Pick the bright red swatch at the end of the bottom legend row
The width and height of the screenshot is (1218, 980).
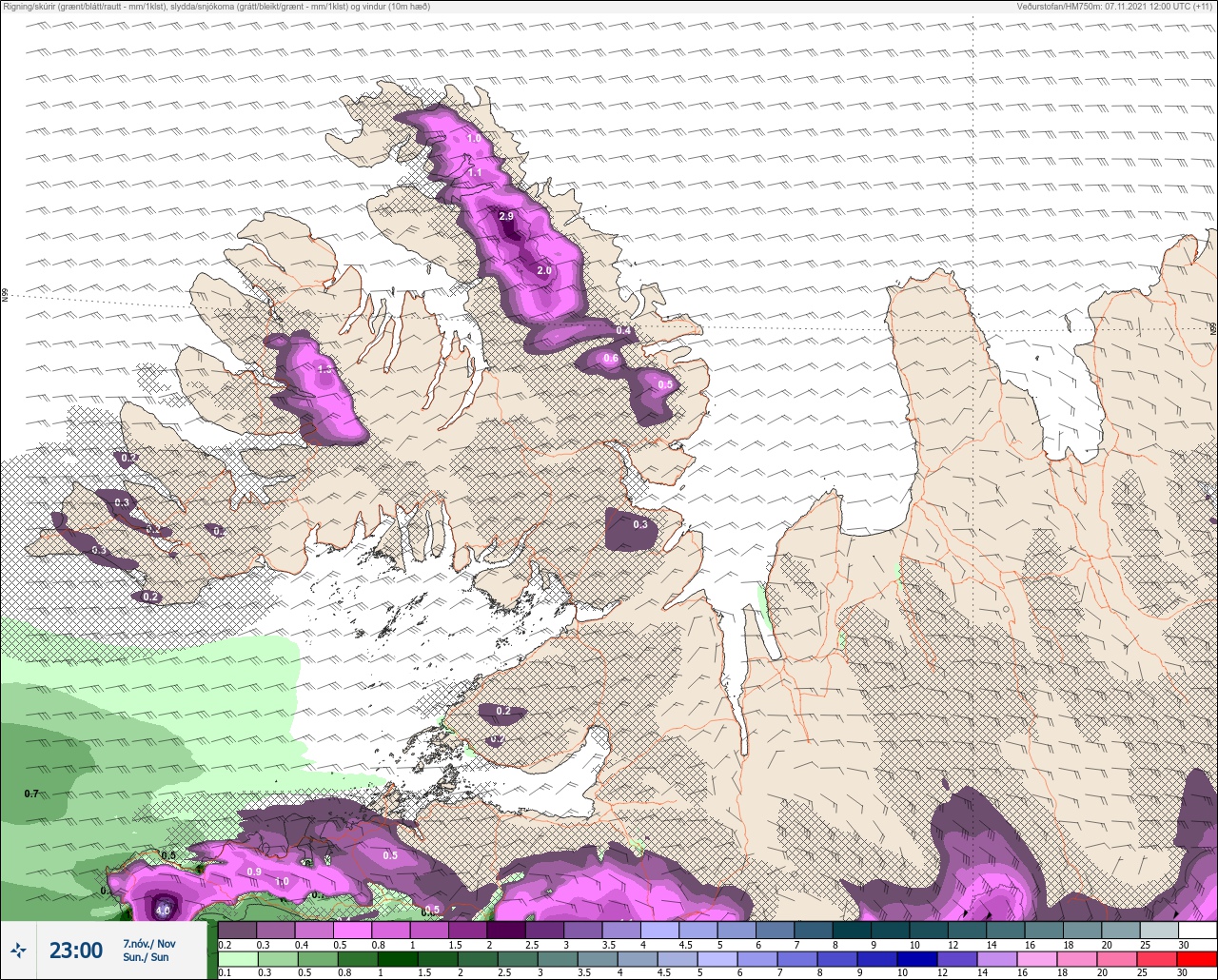coord(1197,959)
